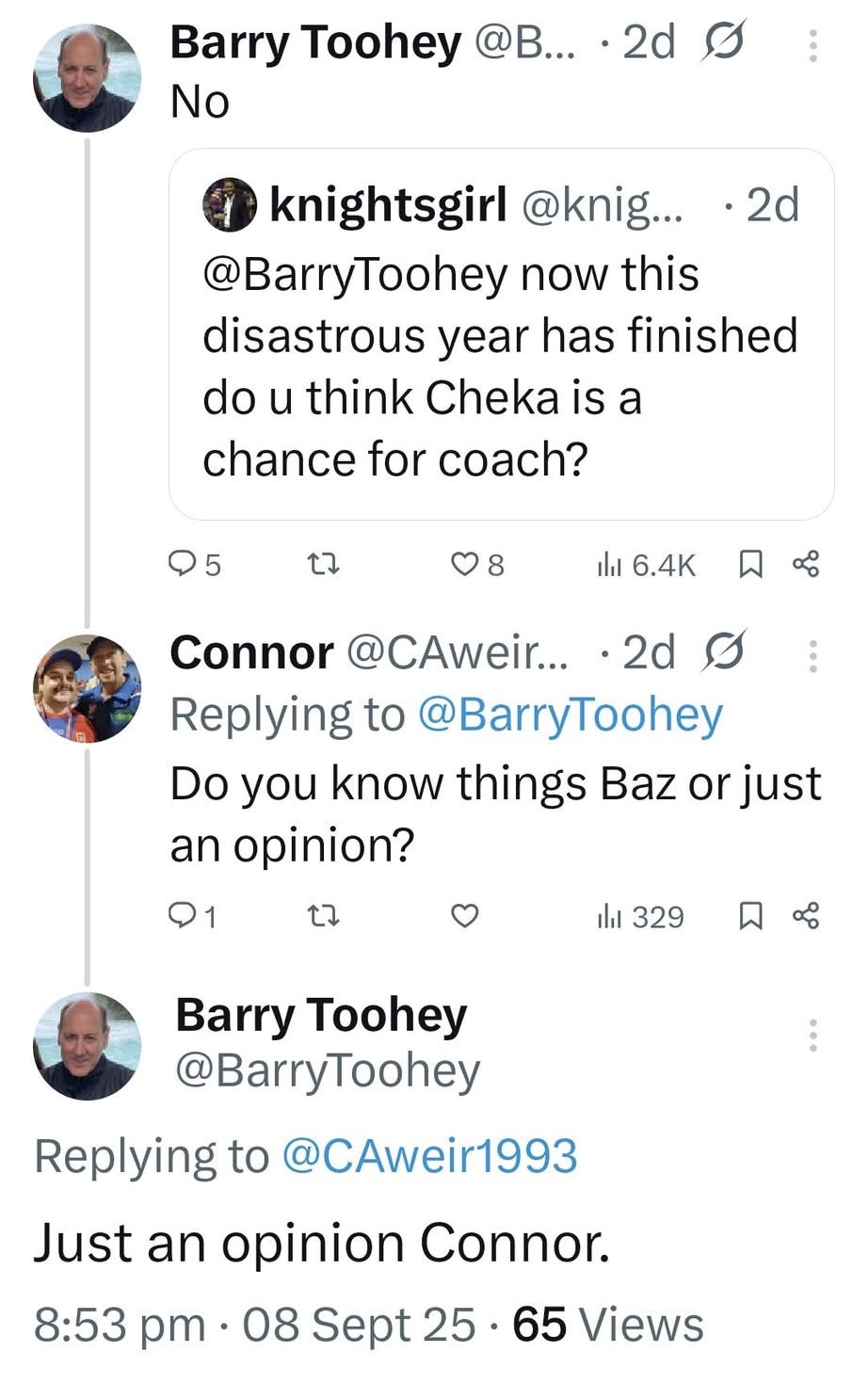Reply to Connor's tweet with 1 reply

(x=192, y=916)
